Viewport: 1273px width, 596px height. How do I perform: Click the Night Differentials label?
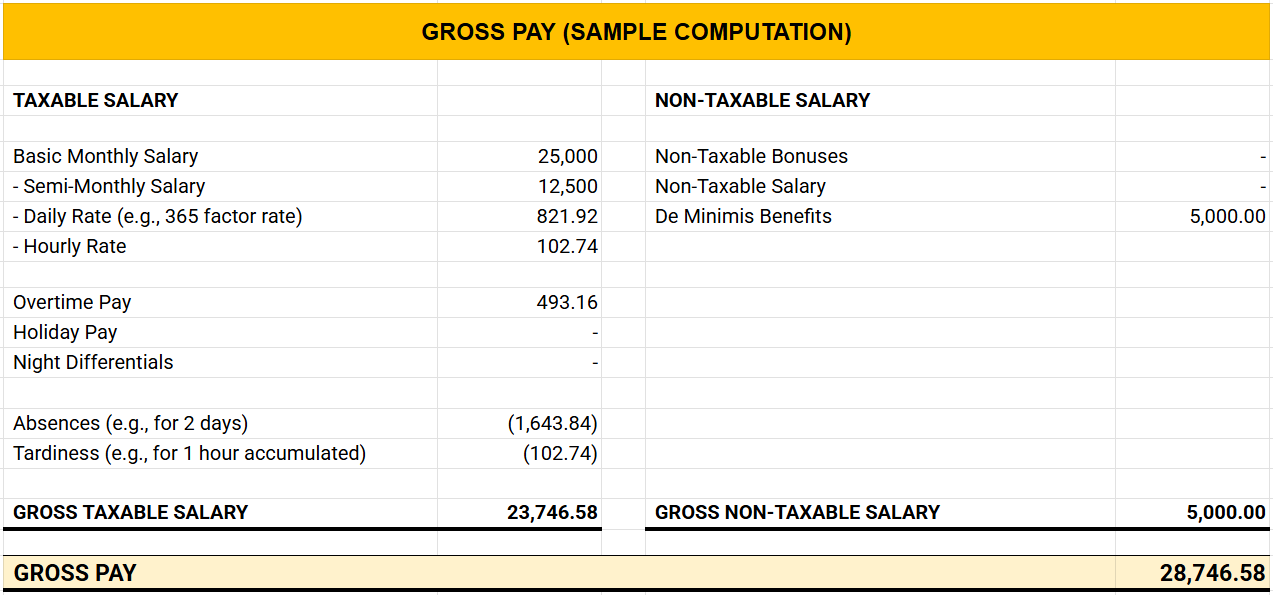pos(93,362)
